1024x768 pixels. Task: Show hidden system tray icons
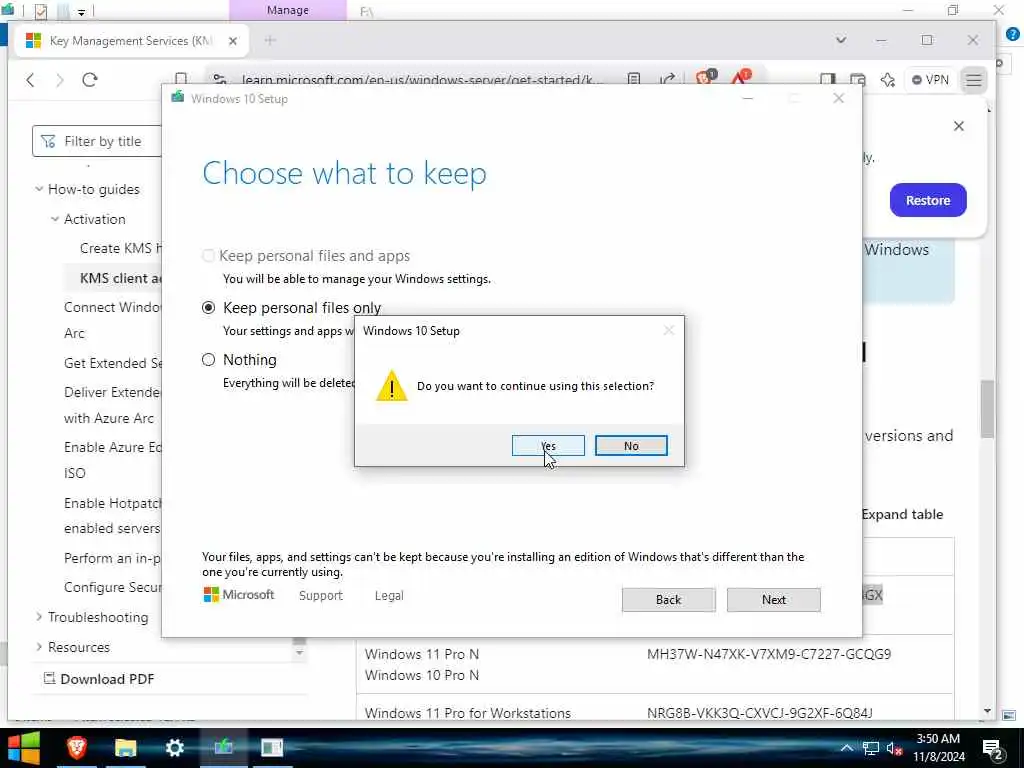pos(846,748)
